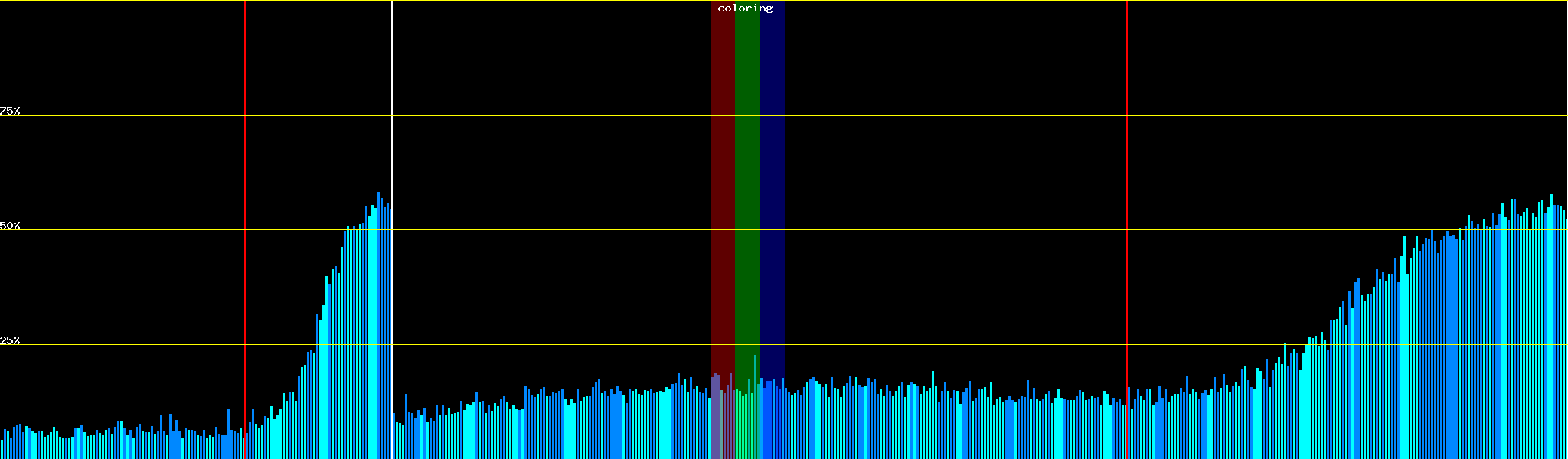This screenshot has height=459, width=1568.
Task: Click the 25% axis label
Action: pos(10,340)
